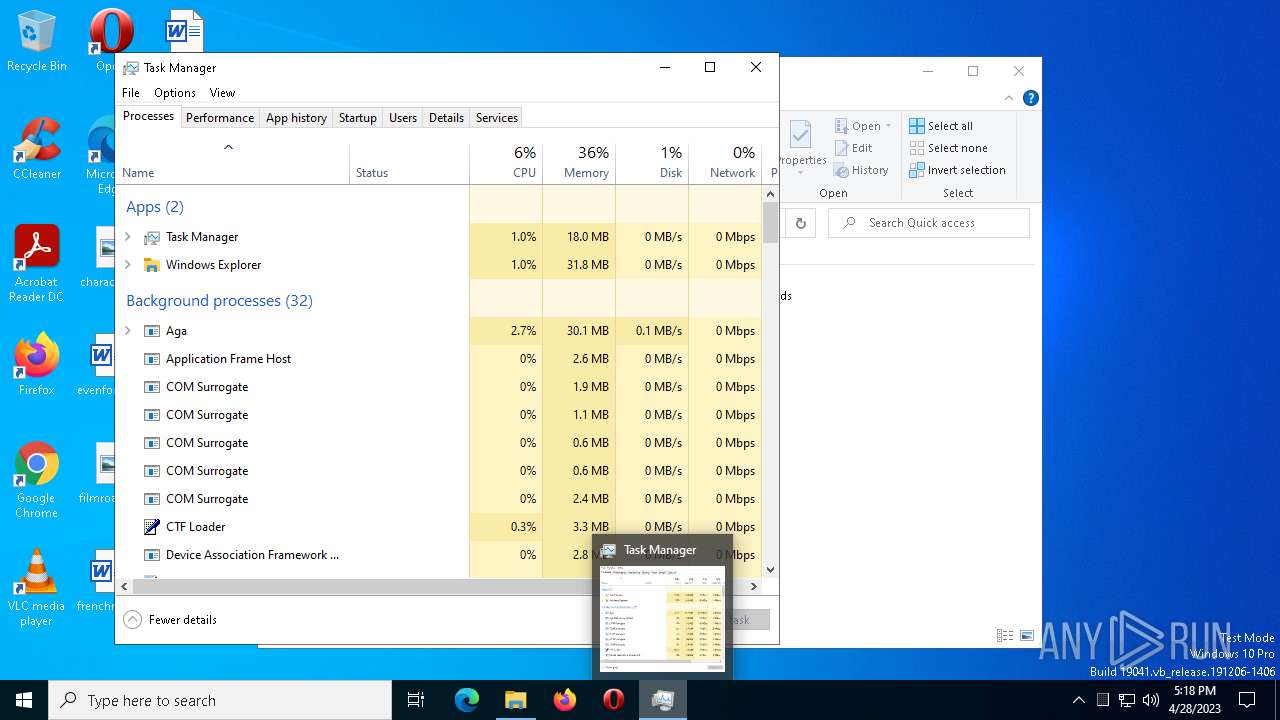Click the Aga process icon
The height and width of the screenshot is (720, 1280).
coord(152,331)
